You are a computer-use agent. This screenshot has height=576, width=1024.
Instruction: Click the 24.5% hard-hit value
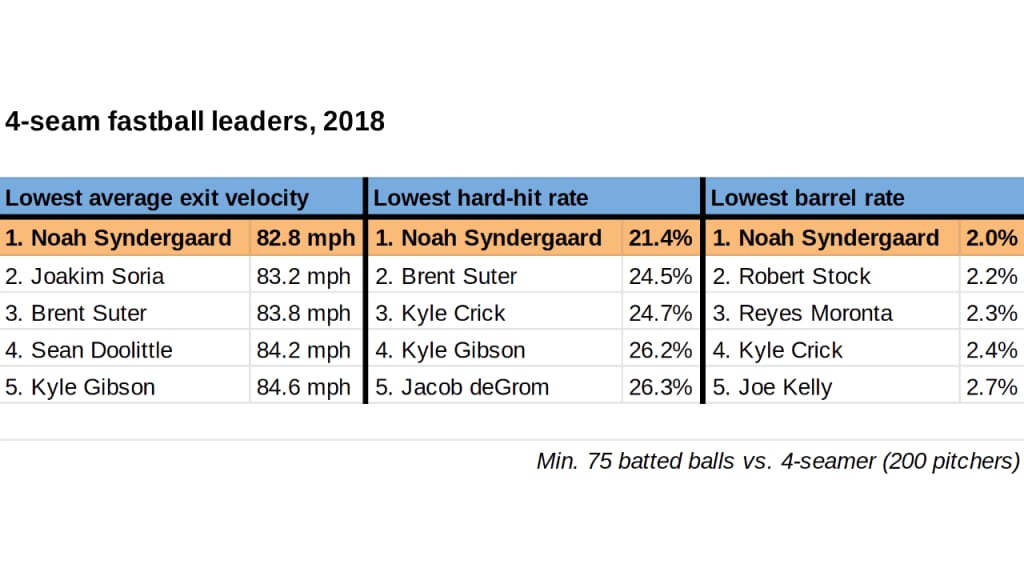tap(660, 276)
